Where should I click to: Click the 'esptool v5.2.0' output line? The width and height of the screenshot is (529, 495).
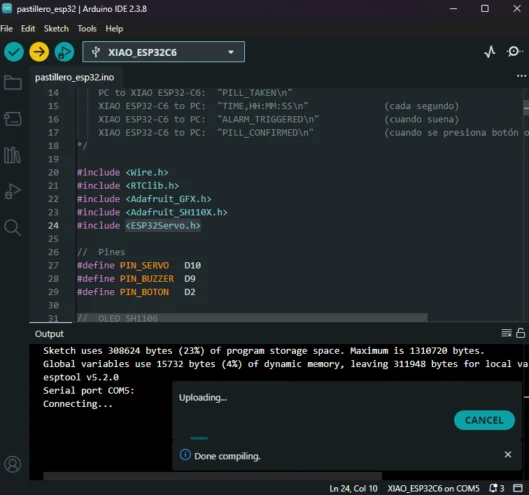[x=81, y=377]
